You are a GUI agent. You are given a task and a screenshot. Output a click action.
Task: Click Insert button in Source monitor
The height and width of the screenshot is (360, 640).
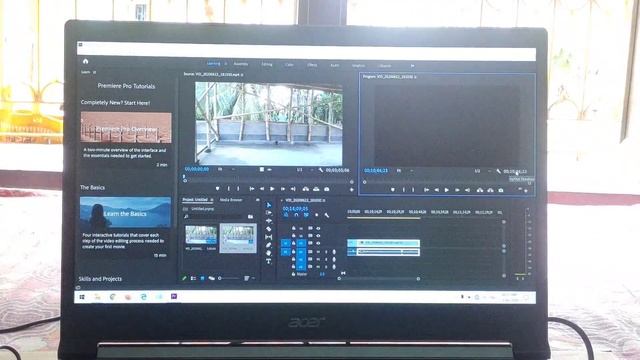coord(306,189)
